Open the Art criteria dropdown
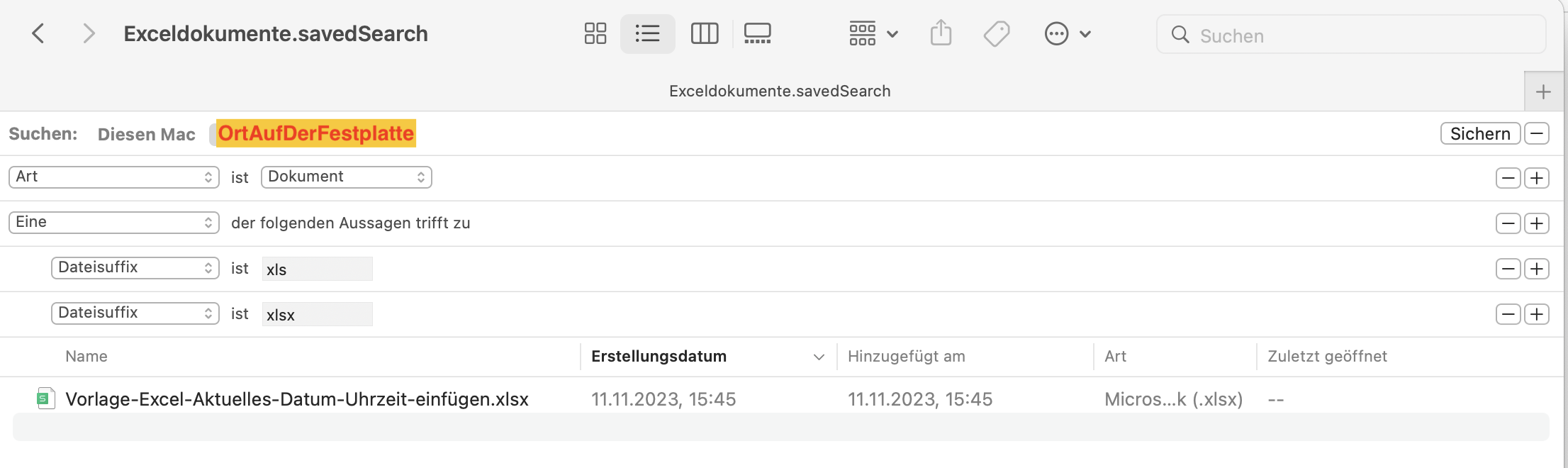Image resolution: width=1568 pixels, height=468 pixels. [113, 177]
